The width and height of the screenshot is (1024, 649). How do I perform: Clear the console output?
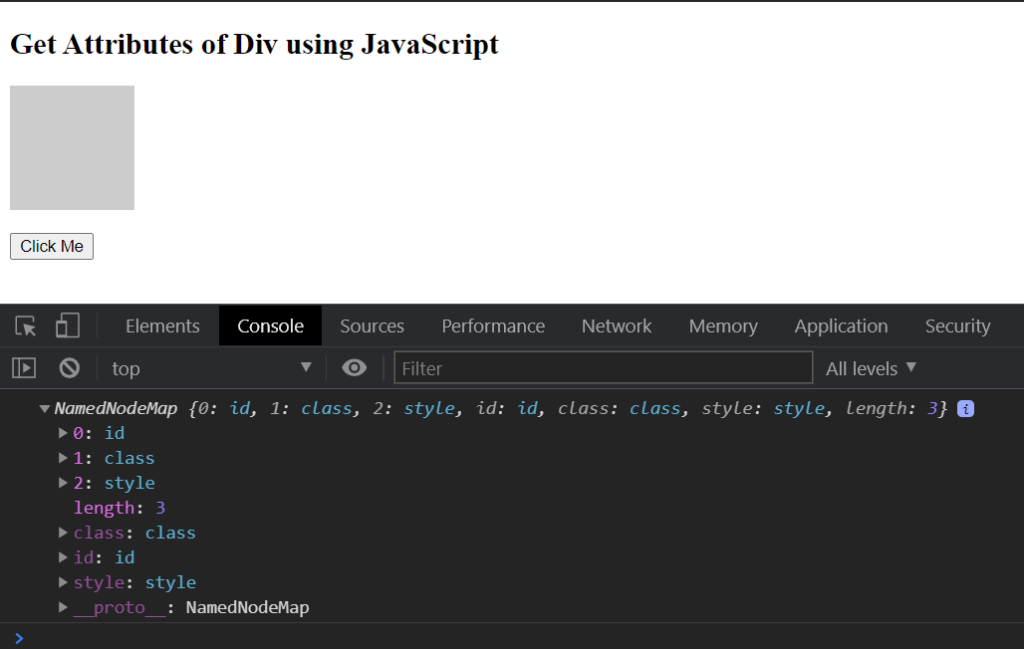[x=68, y=368]
